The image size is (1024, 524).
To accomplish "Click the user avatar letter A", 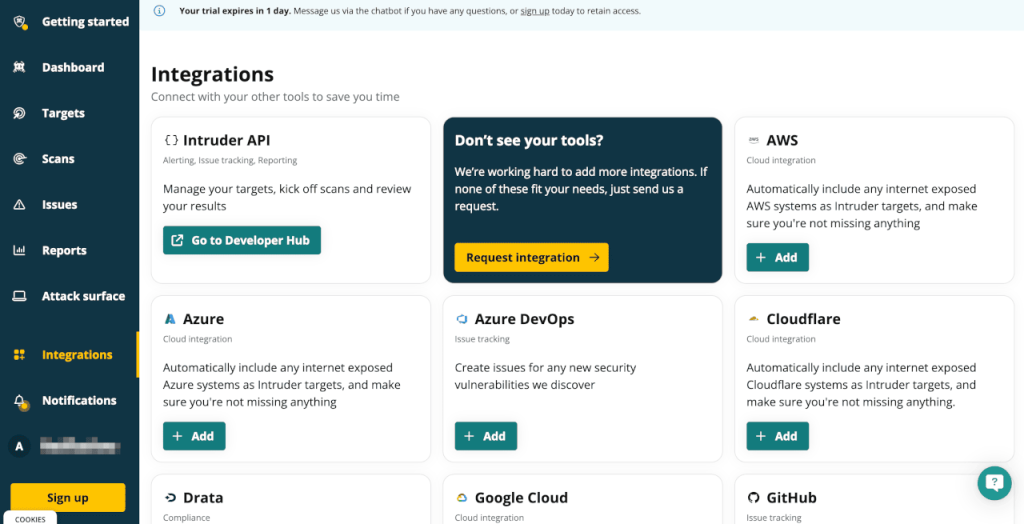I will 19,447.
